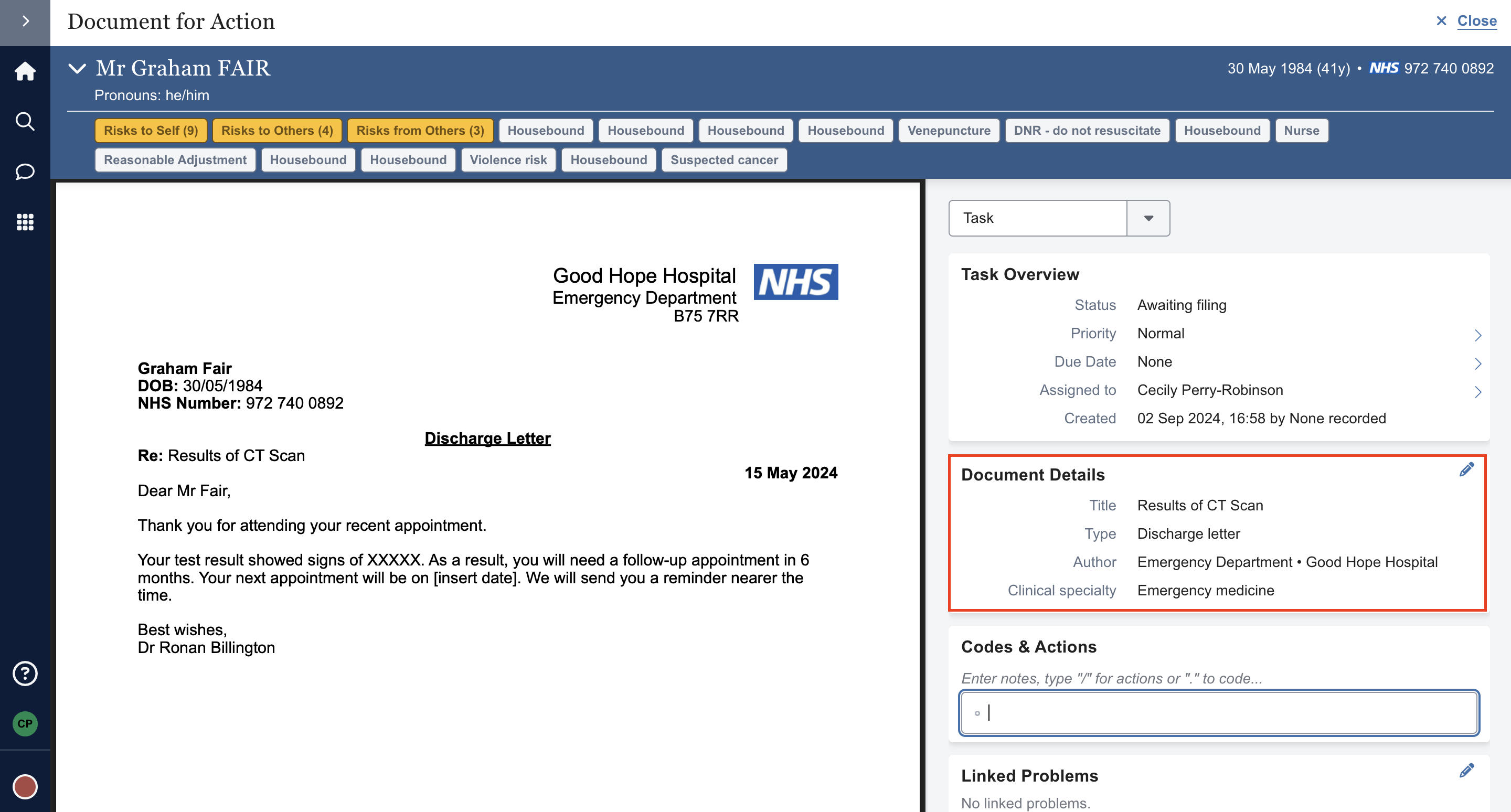Select the Suspected cancer tag

(724, 160)
